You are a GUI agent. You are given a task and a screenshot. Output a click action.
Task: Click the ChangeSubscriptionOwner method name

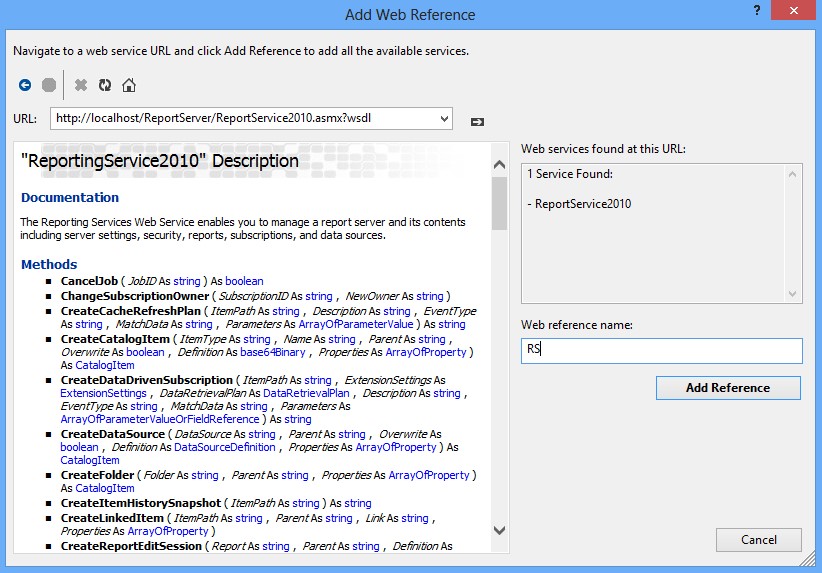coord(135,296)
